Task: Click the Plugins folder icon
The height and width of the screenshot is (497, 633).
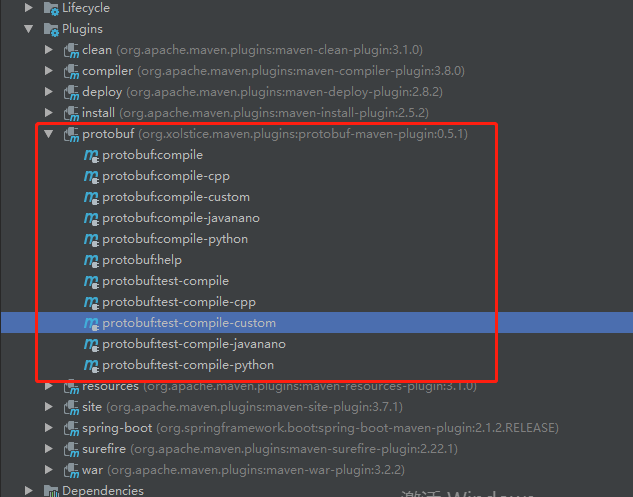Action: tap(51, 29)
